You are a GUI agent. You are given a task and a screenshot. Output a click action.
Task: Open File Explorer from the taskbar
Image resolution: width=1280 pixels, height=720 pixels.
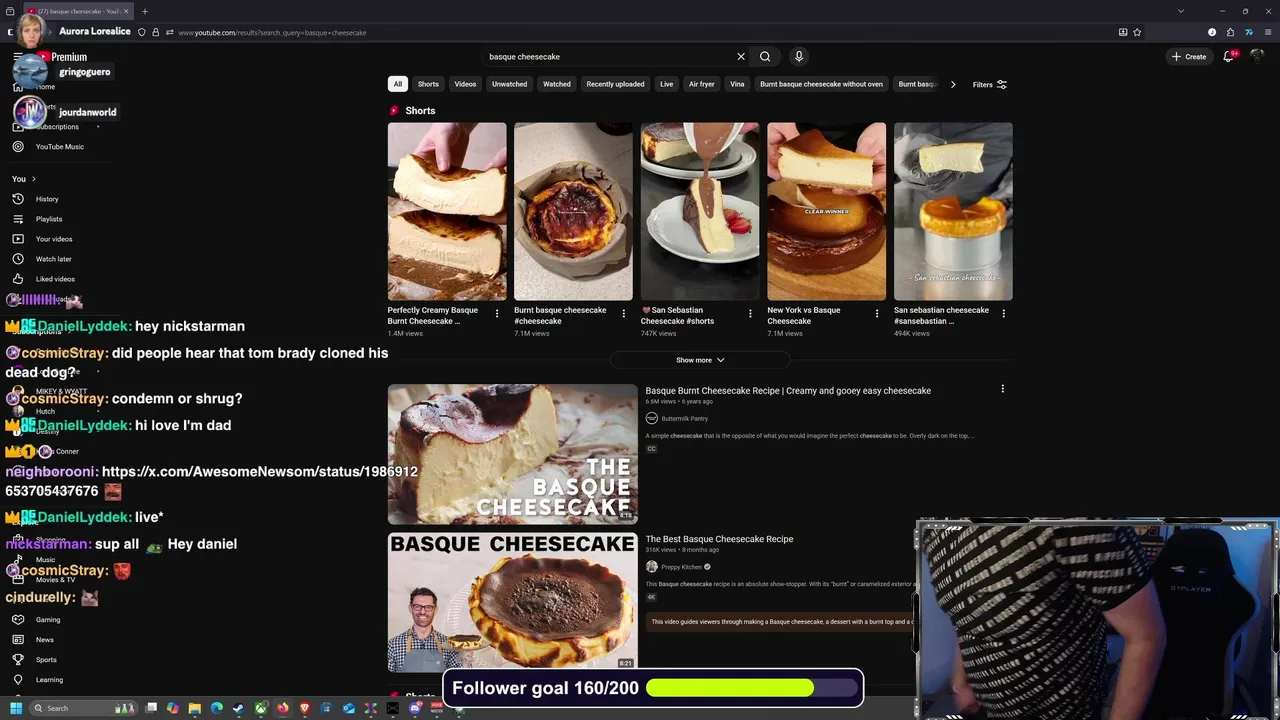(x=194, y=708)
